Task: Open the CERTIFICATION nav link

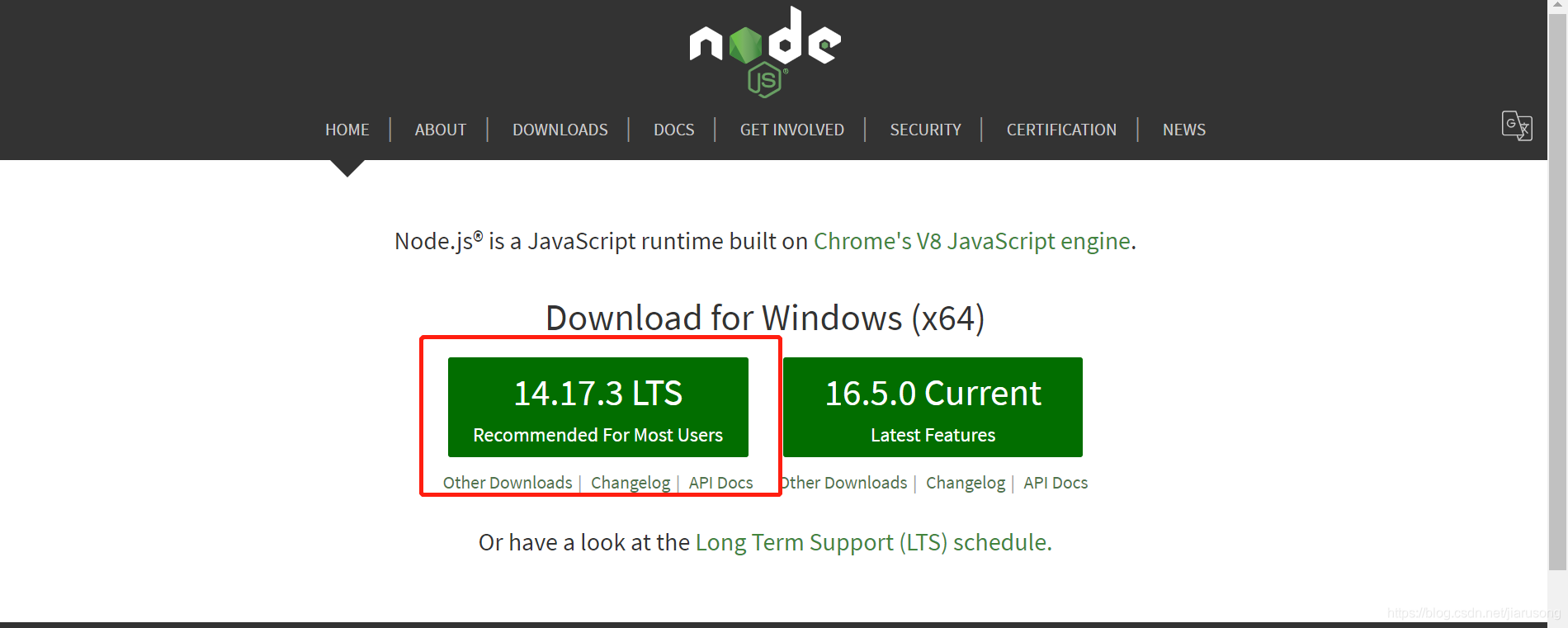Action: coord(1061,130)
